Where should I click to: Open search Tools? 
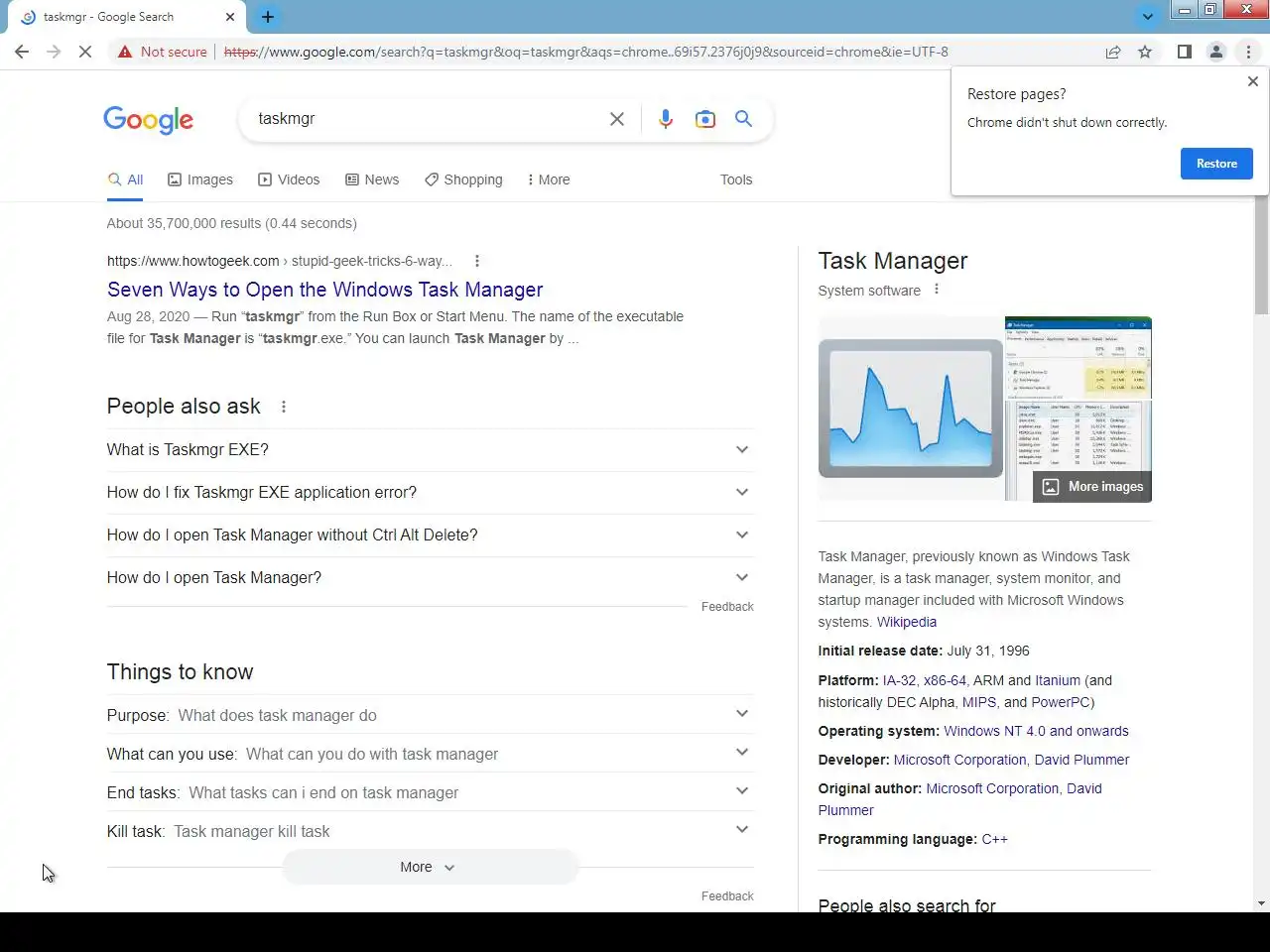(x=736, y=179)
